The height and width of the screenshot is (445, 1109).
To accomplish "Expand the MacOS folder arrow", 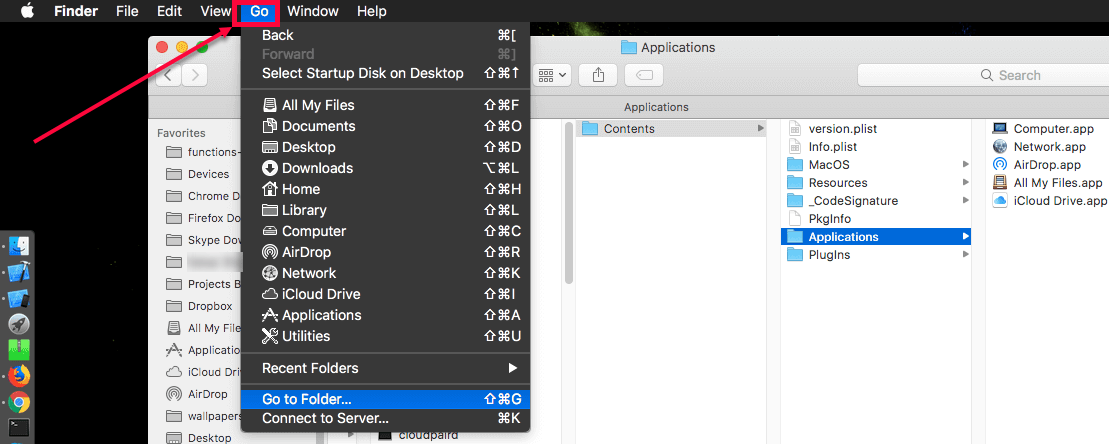I will click(965, 165).
